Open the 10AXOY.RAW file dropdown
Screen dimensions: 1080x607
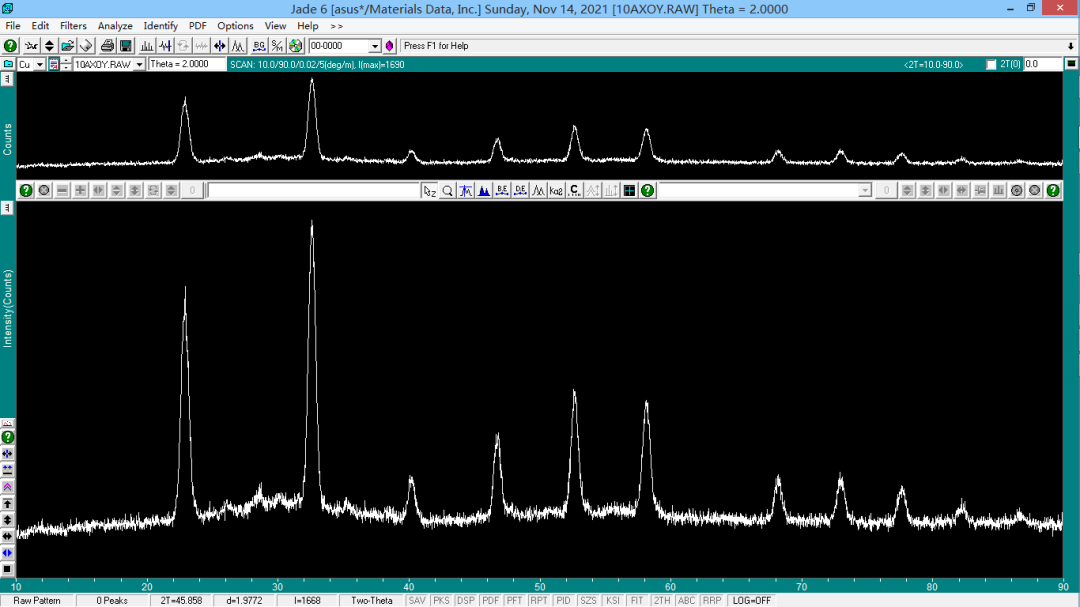pyautogui.click(x=139, y=64)
